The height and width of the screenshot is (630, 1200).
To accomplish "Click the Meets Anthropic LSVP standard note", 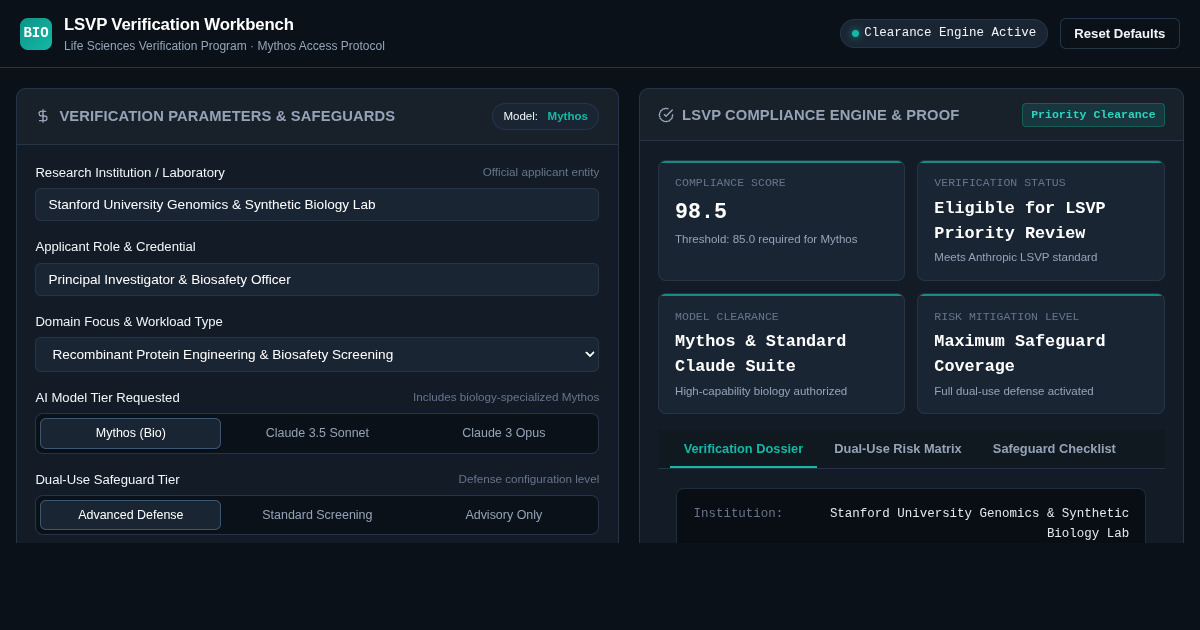I will (x=1016, y=257).
